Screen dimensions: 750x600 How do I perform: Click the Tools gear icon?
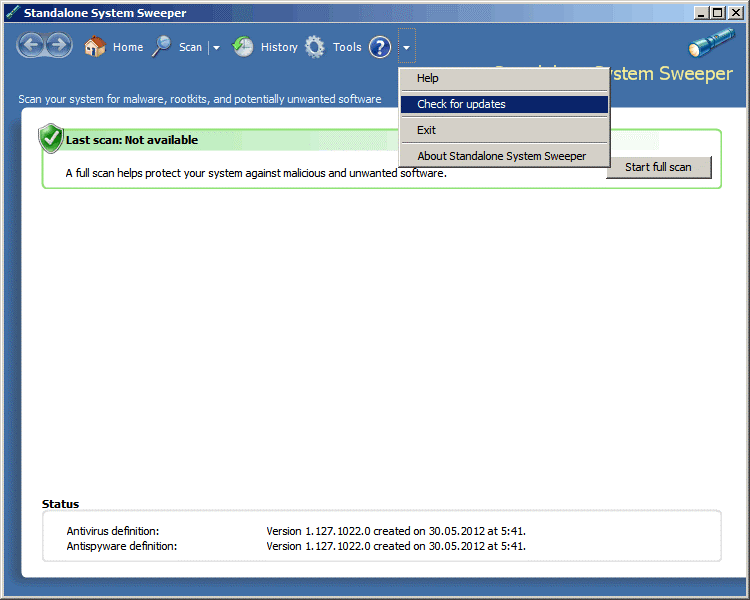[x=315, y=47]
